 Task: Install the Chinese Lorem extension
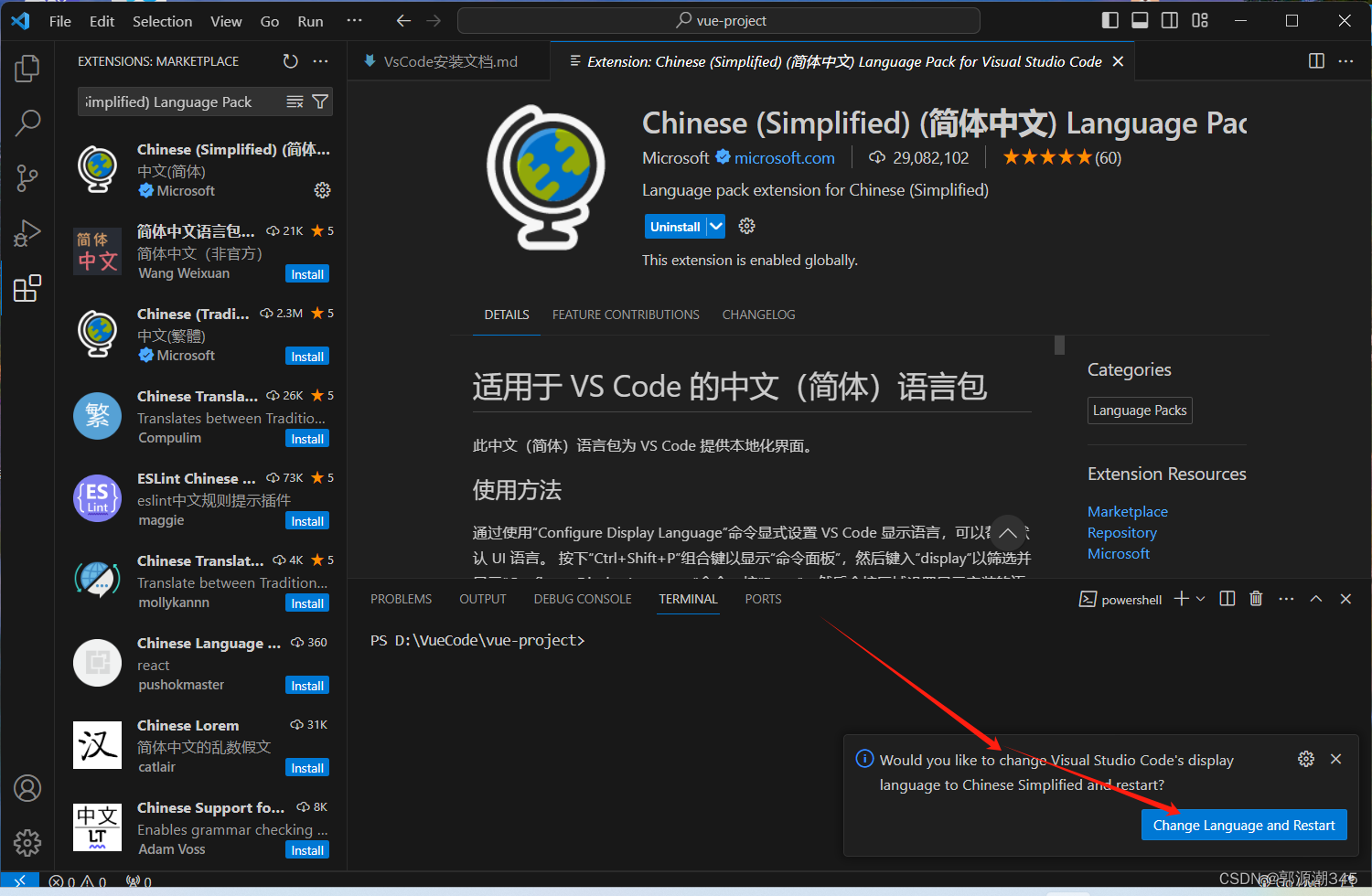307,768
